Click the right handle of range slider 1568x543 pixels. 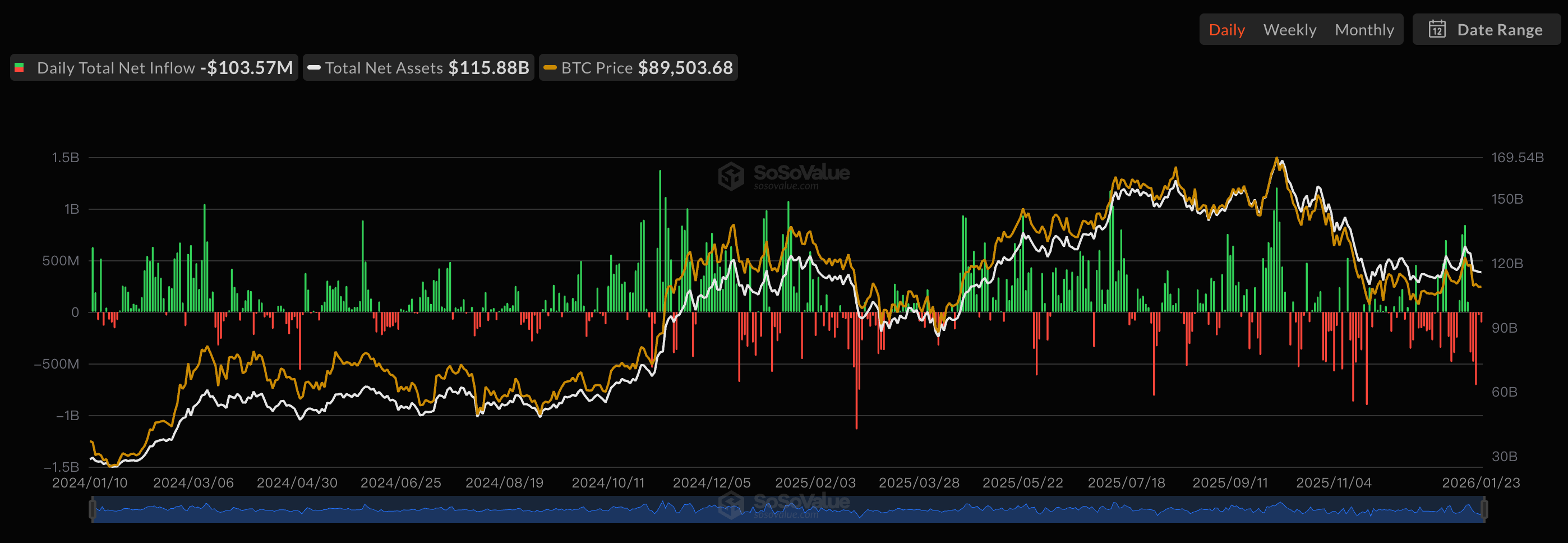(1483, 509)
